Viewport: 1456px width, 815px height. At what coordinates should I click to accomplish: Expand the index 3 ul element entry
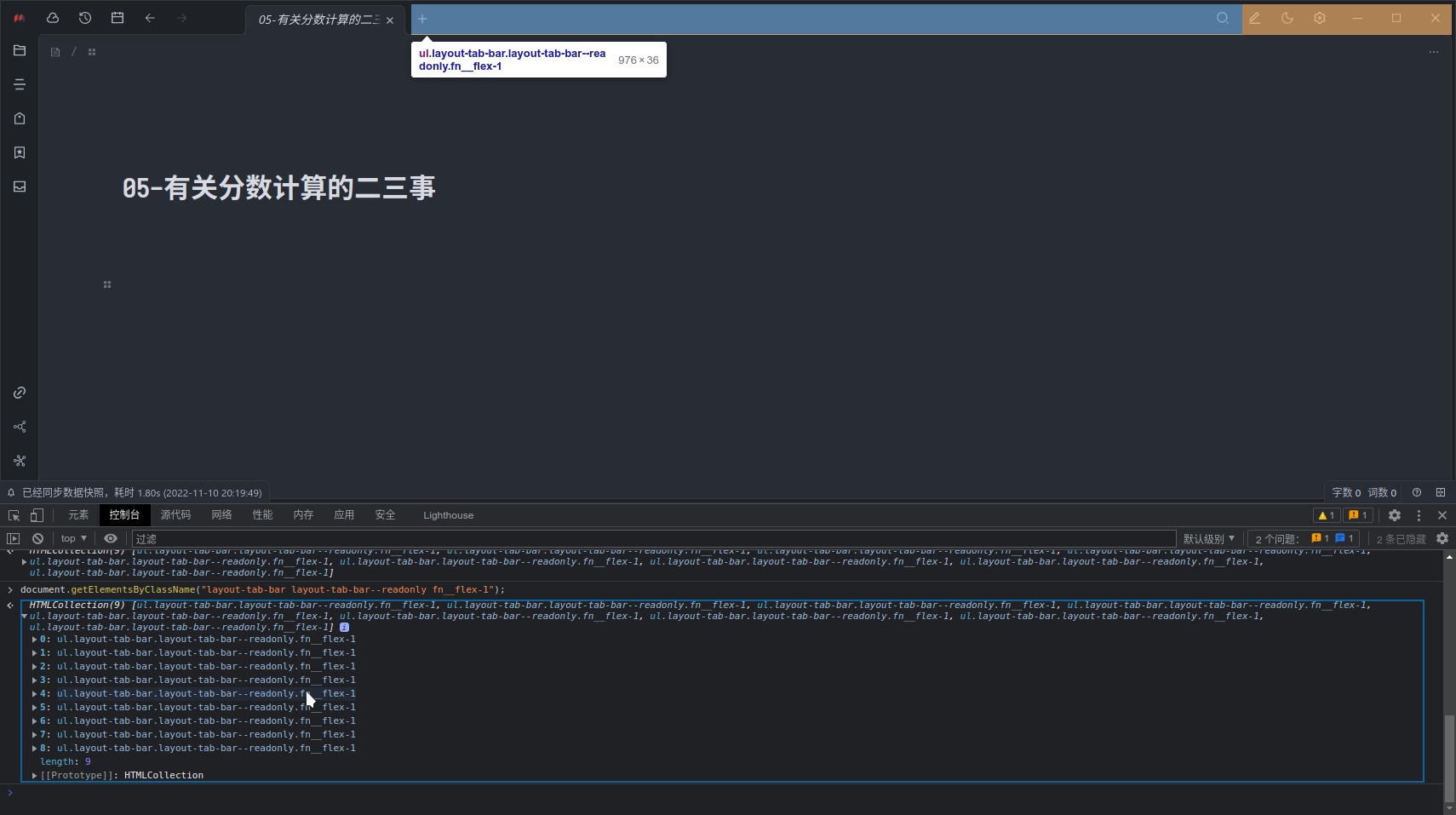click(x=34, y=680)
